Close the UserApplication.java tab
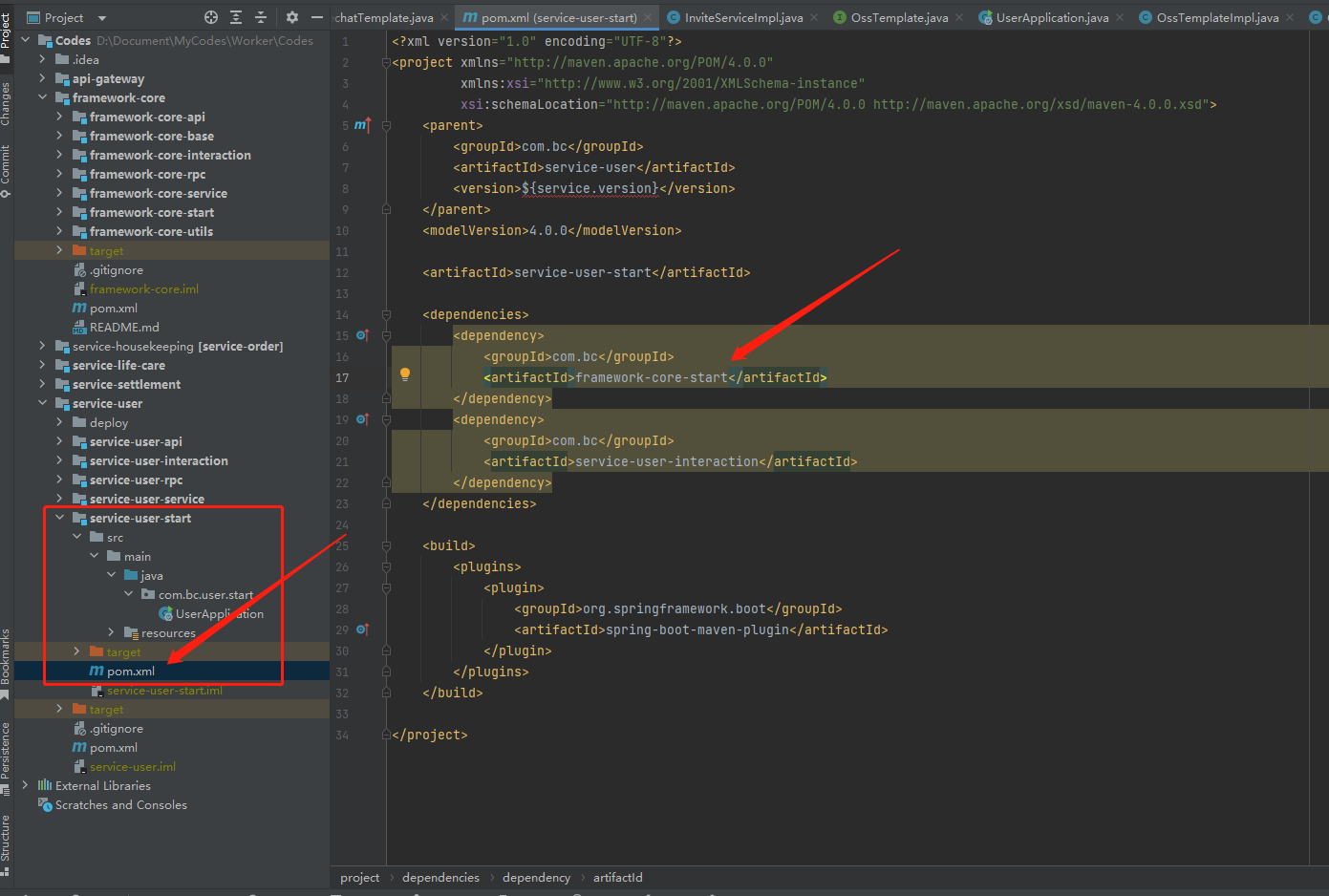 coord(1120,17)
